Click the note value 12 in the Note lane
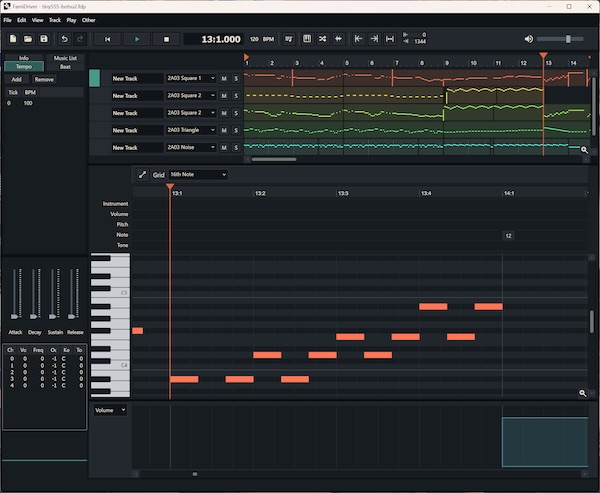600x493 pixels. 508,235
